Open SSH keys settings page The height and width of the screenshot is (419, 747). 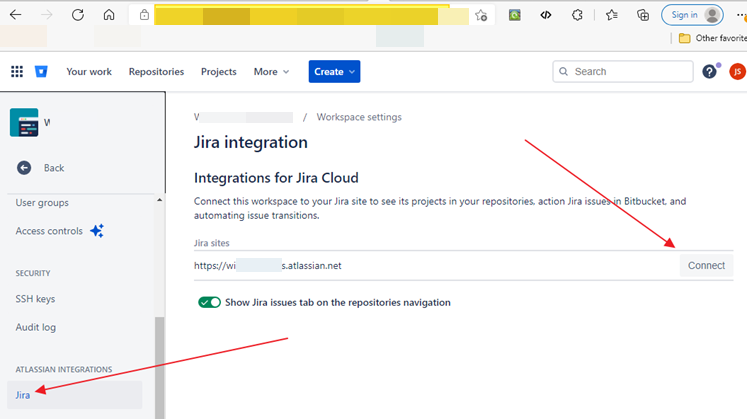pos(35,299)
